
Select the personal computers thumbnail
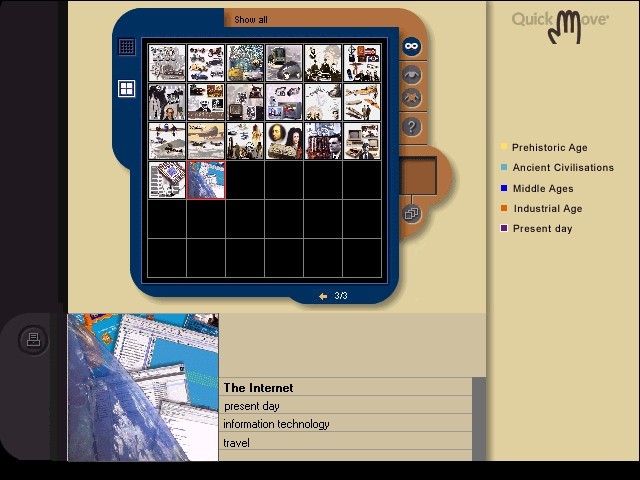(362, 141)
